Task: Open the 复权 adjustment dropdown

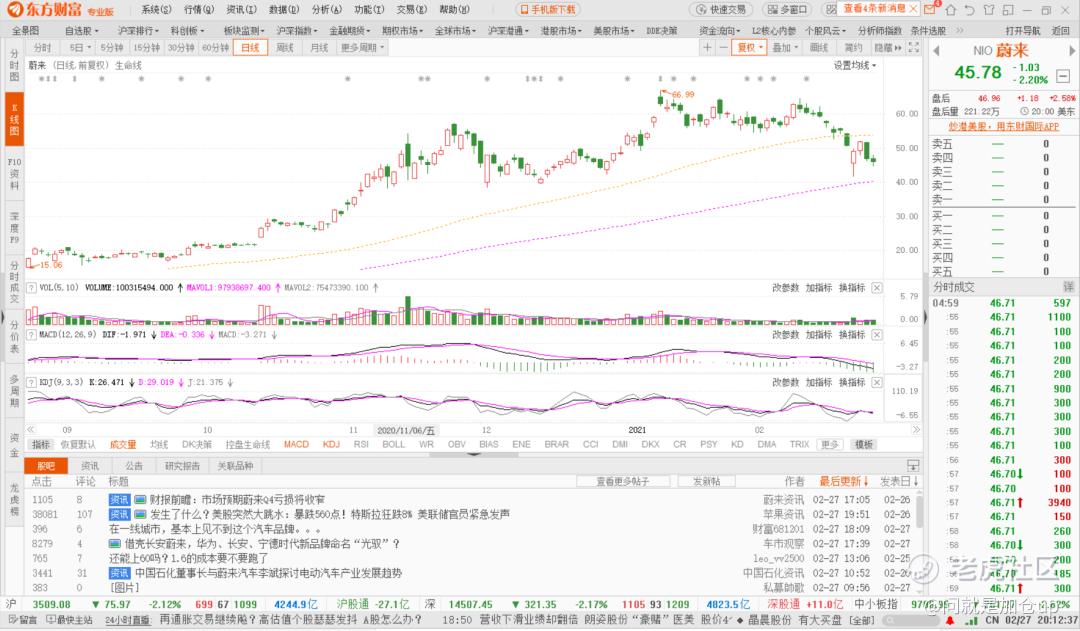Action: pyautogui.click(x=750, y=48)
